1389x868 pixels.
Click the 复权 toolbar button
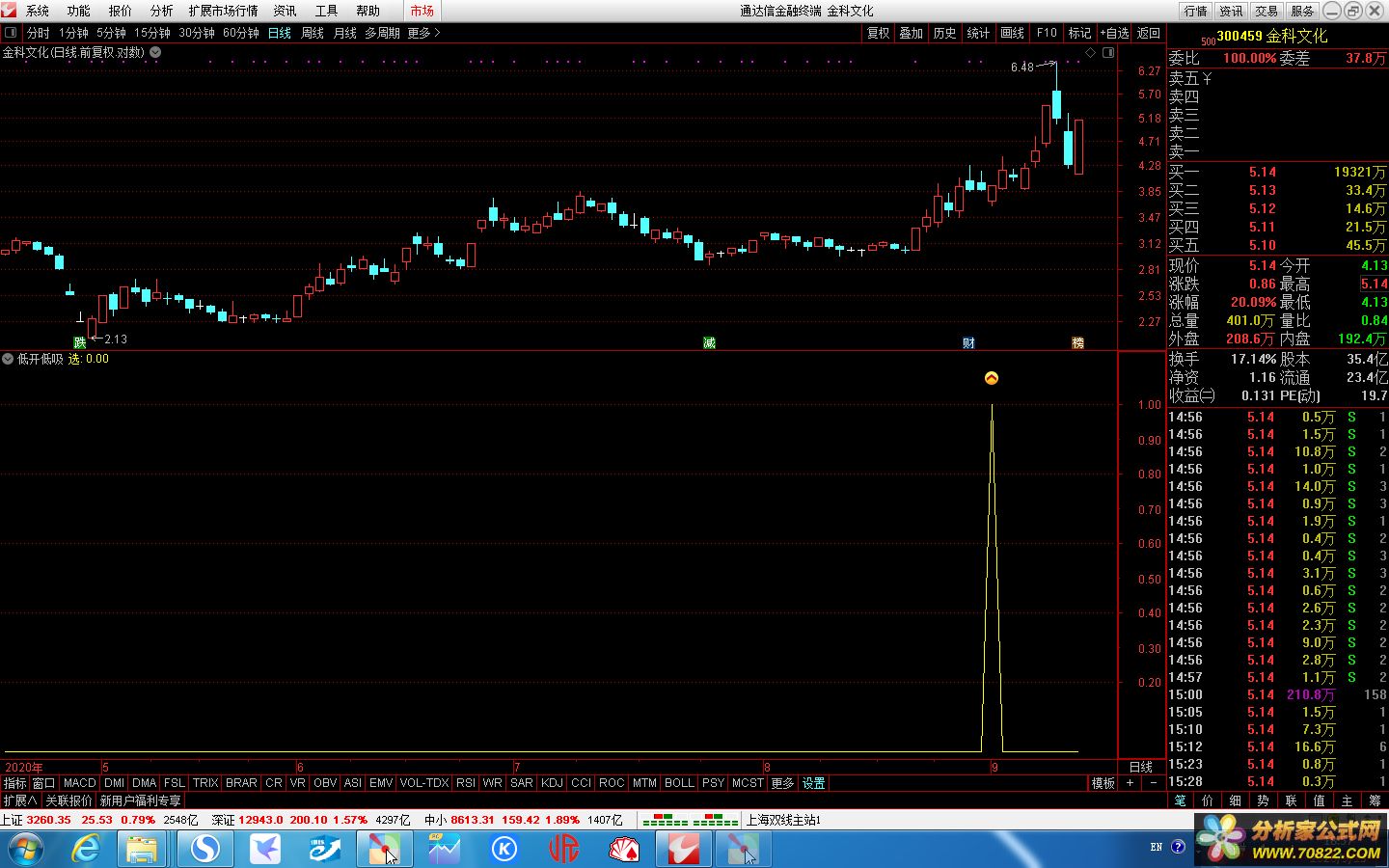[878, 33]
